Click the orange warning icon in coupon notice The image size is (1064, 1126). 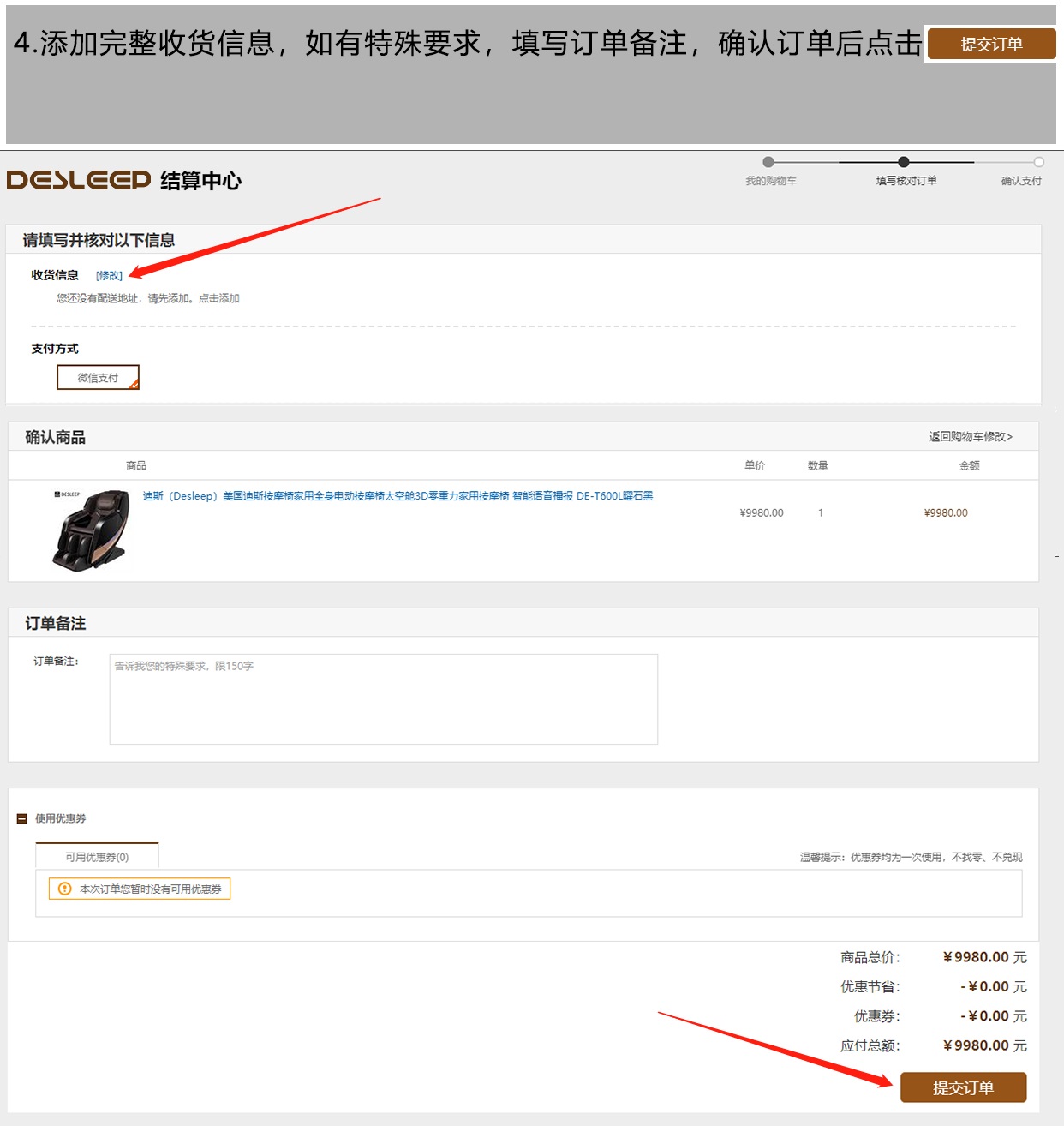tap(64, 889)
